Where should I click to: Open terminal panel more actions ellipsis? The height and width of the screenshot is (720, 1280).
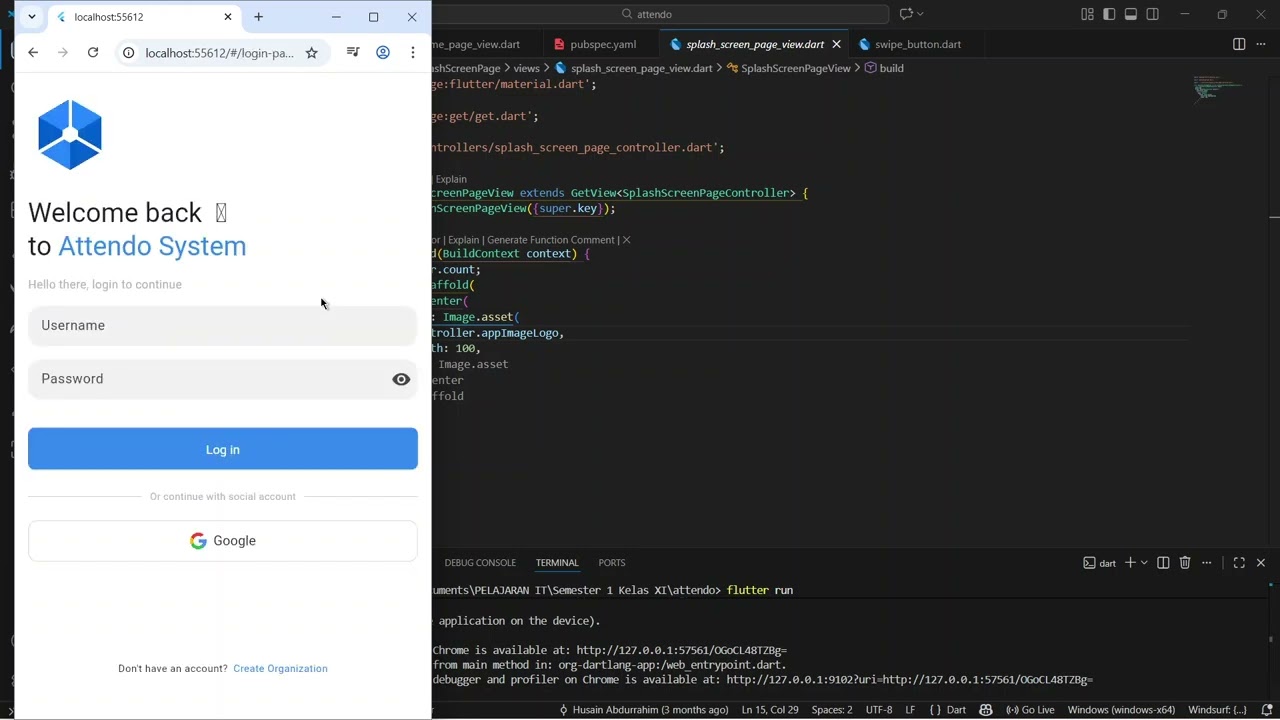click(x=1208, y=563)
